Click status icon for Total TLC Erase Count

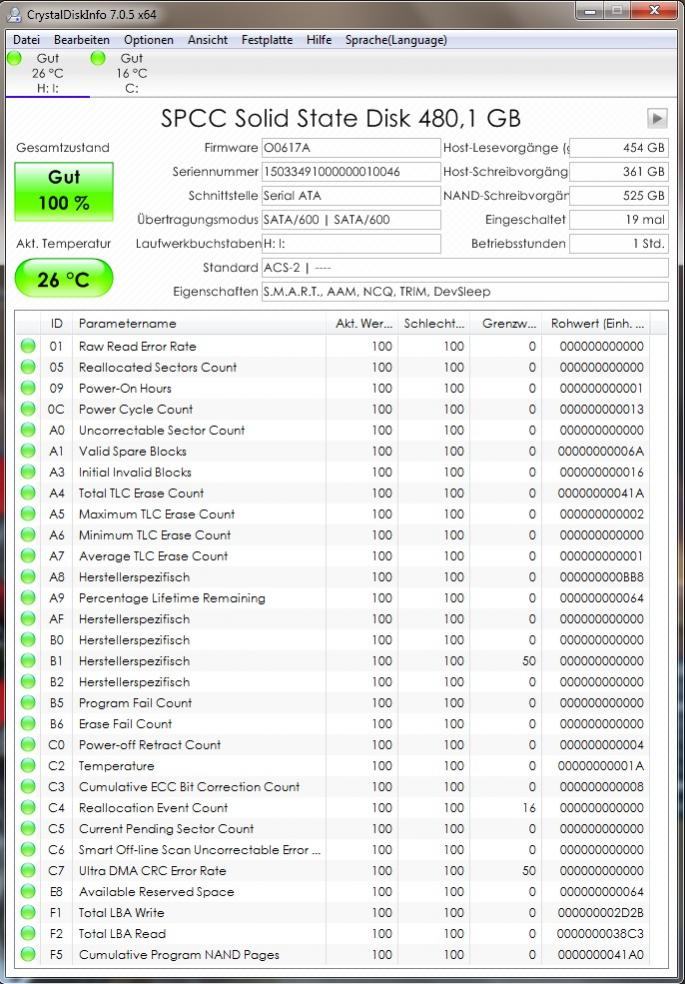pyautogui.click(x=28, y=493)
